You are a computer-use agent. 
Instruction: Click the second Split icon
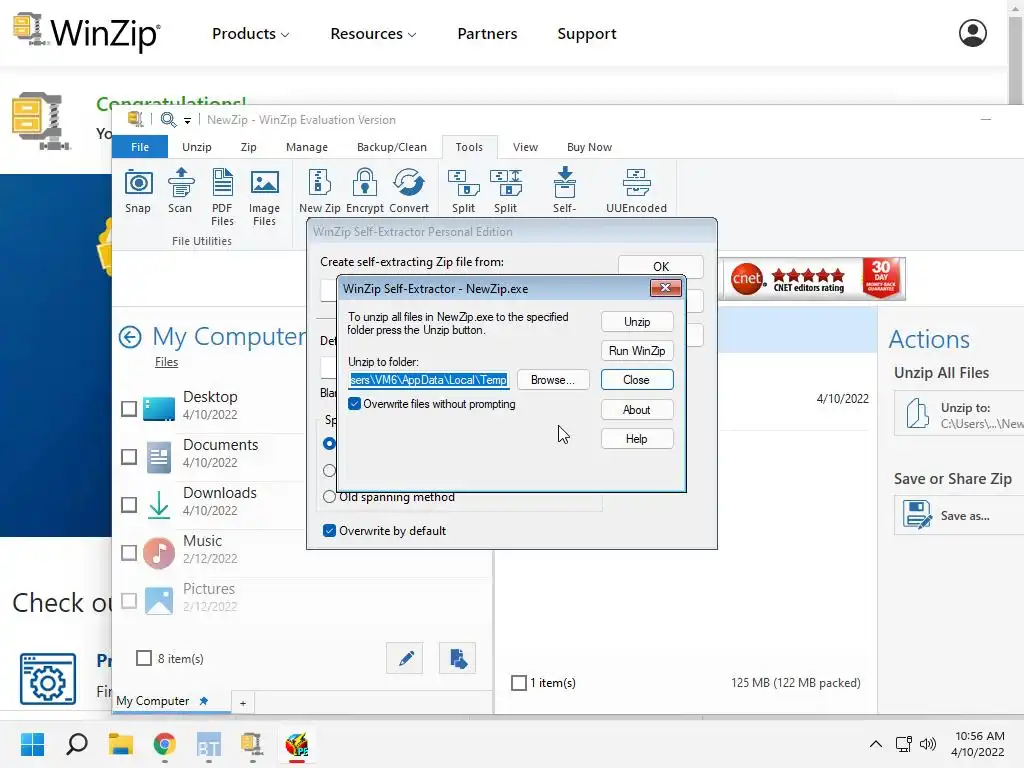[x=505, y=182]
